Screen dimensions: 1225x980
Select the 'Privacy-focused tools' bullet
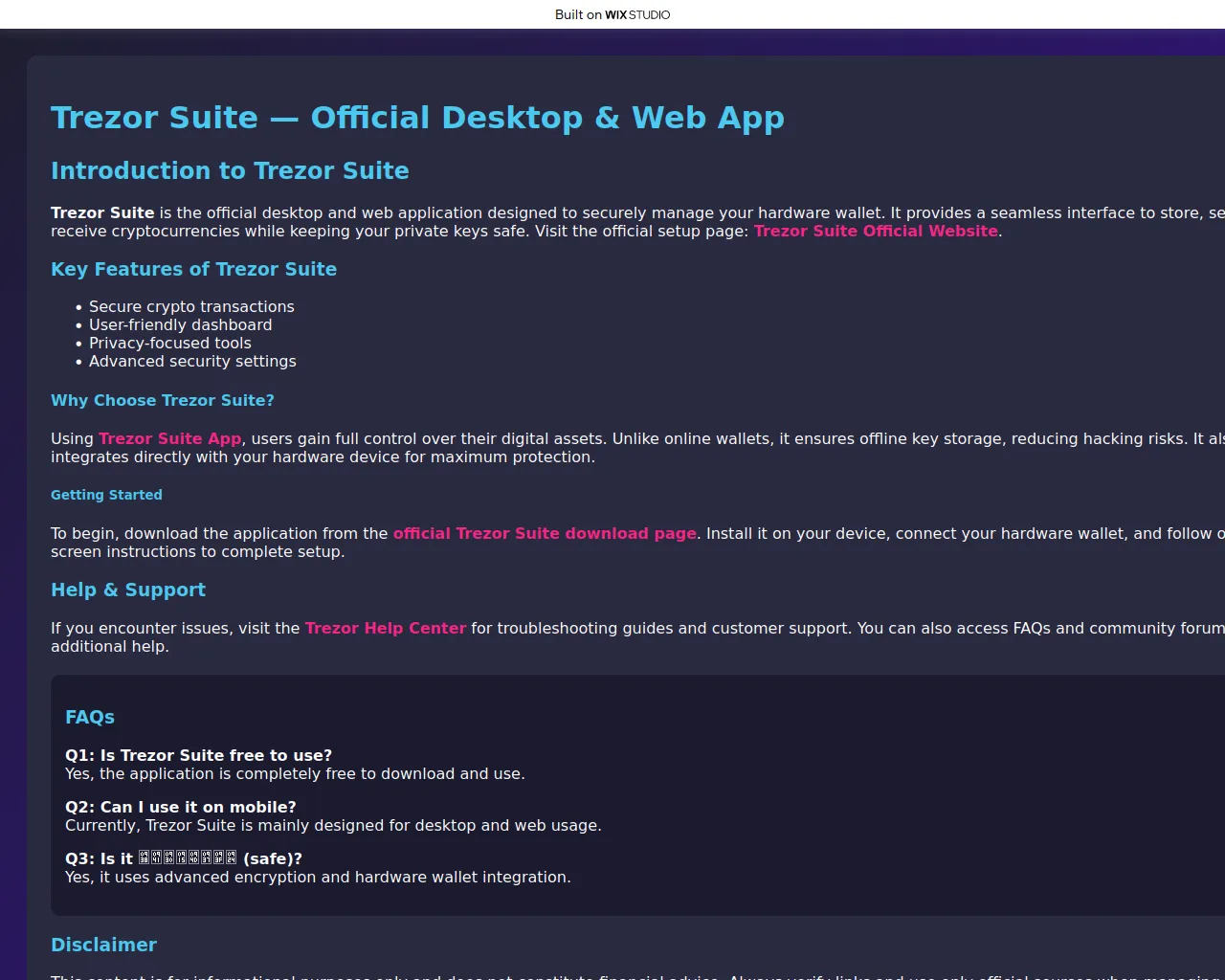point(170,343)
